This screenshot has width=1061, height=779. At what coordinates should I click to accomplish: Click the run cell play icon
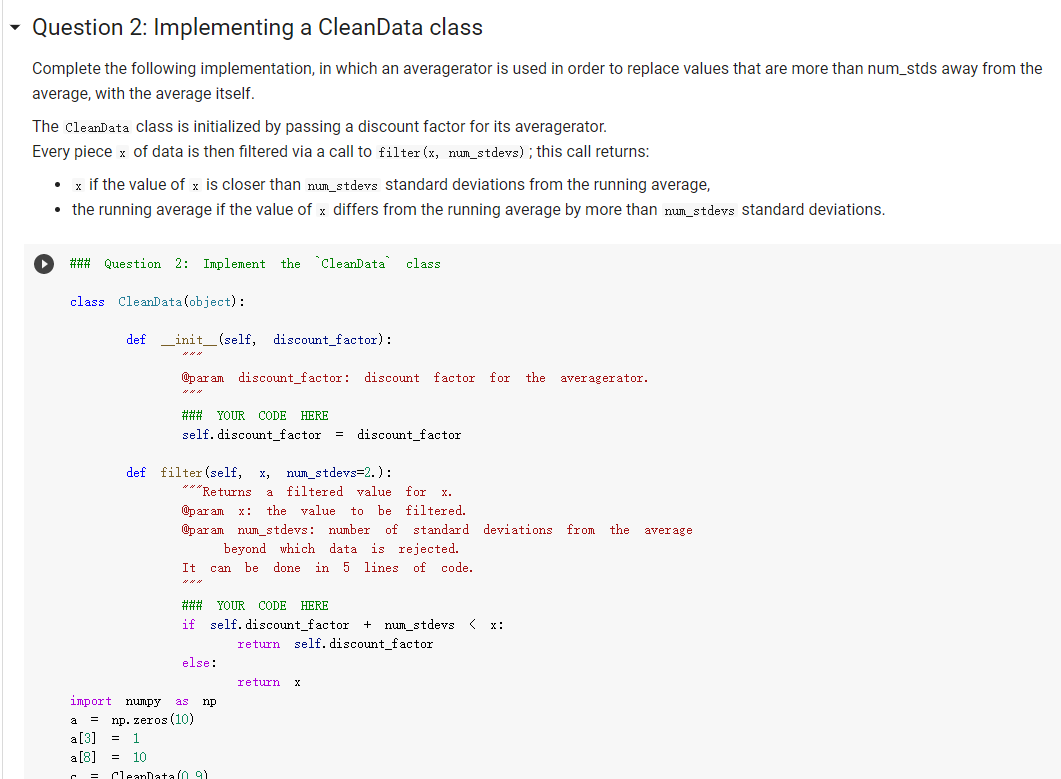[x=42, y=263]
